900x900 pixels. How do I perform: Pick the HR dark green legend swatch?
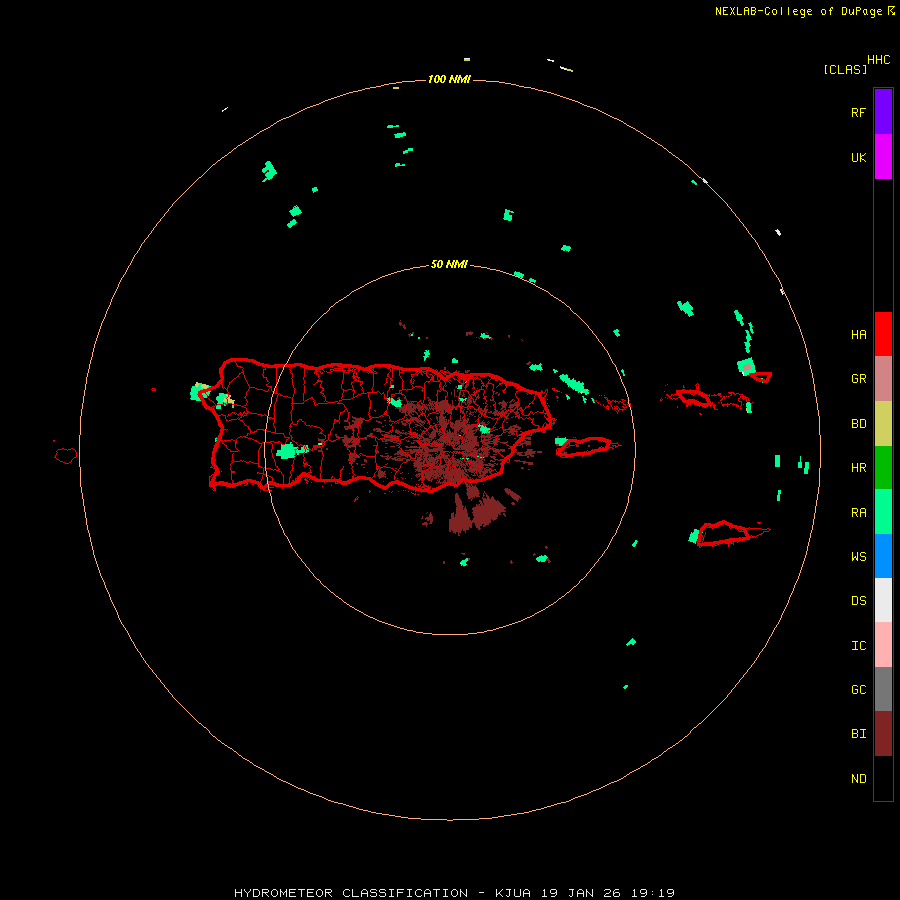(x=883, y=468)
